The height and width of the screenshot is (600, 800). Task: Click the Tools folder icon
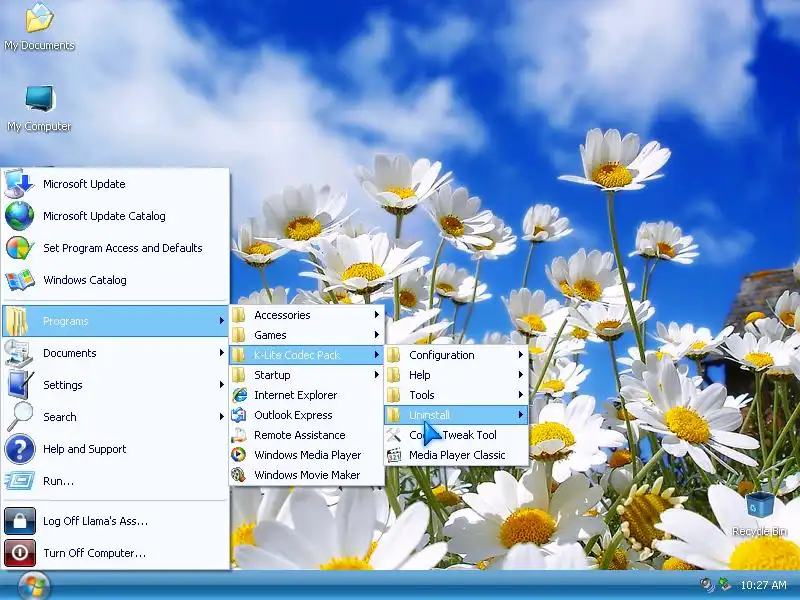click(x=393, y=395)
